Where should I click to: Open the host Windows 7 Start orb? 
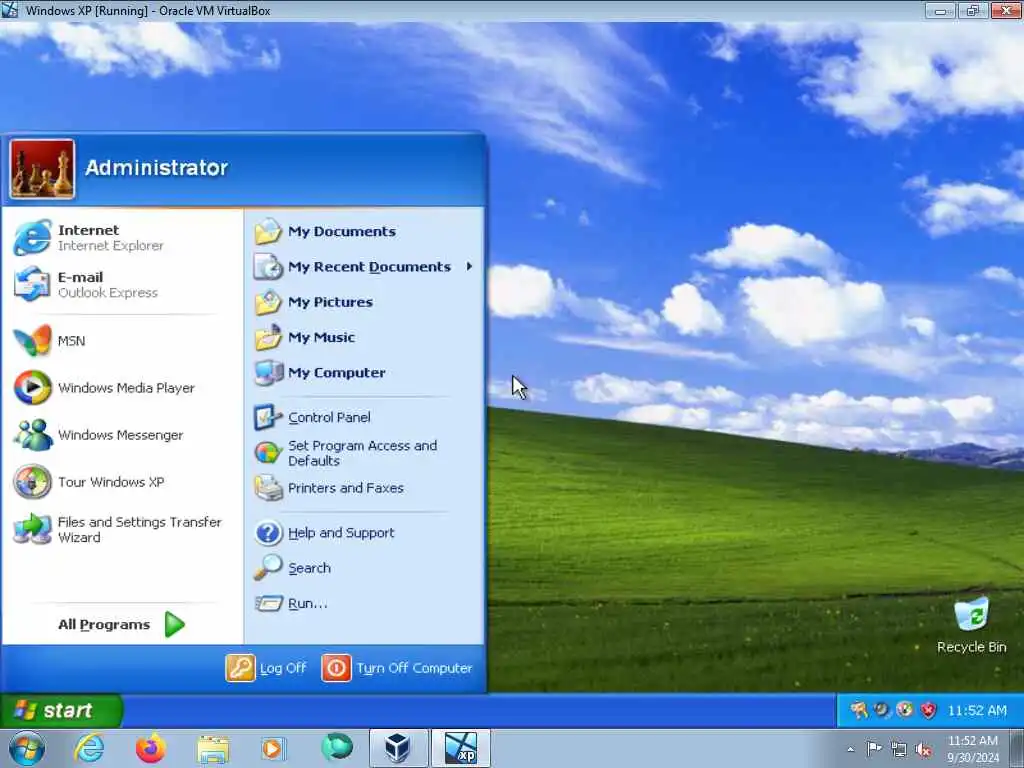click(x=27, y=748)
